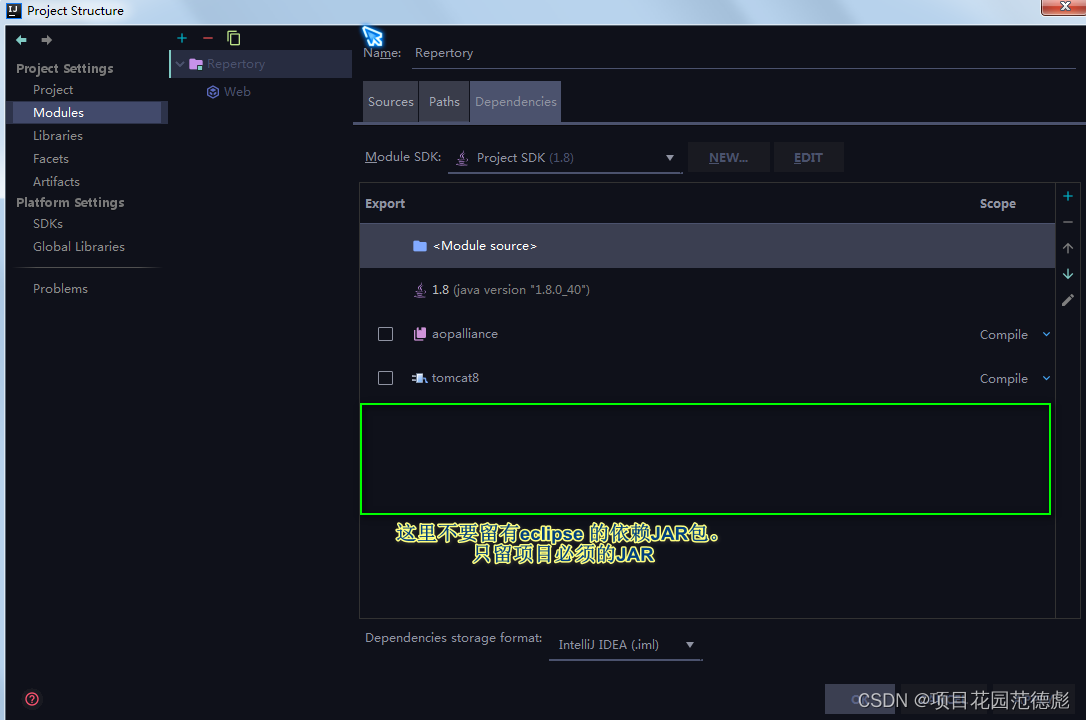1086x720 pixels.
Task: Click the Repertory module folder icon
Action: tap(196, 64)
